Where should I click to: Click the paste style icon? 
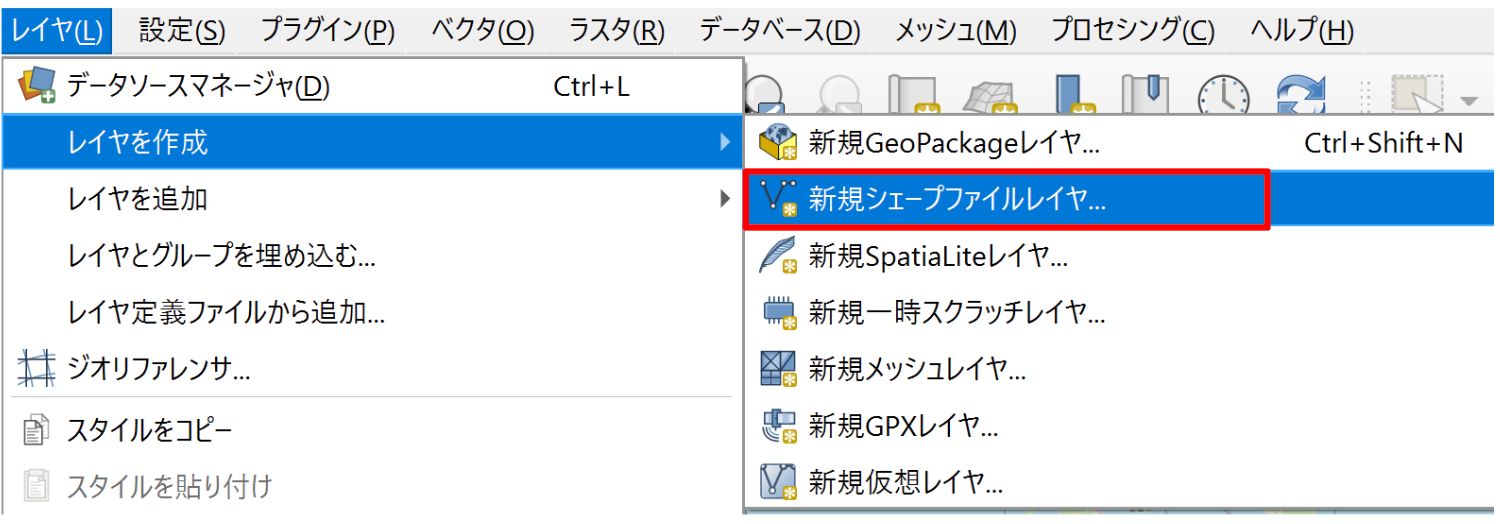click(36, 487)
